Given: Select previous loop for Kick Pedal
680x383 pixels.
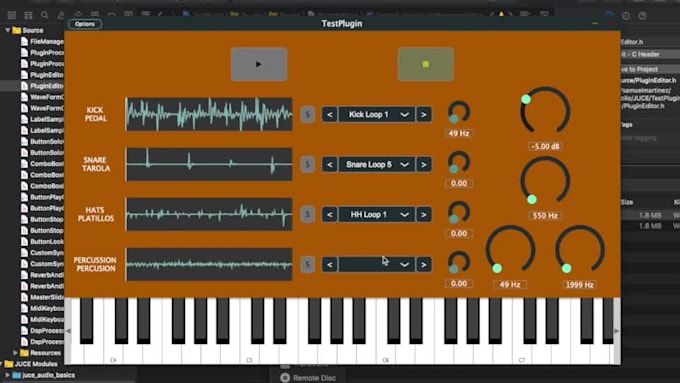Looking at the screenshot, I should click(x=330, y=115).
